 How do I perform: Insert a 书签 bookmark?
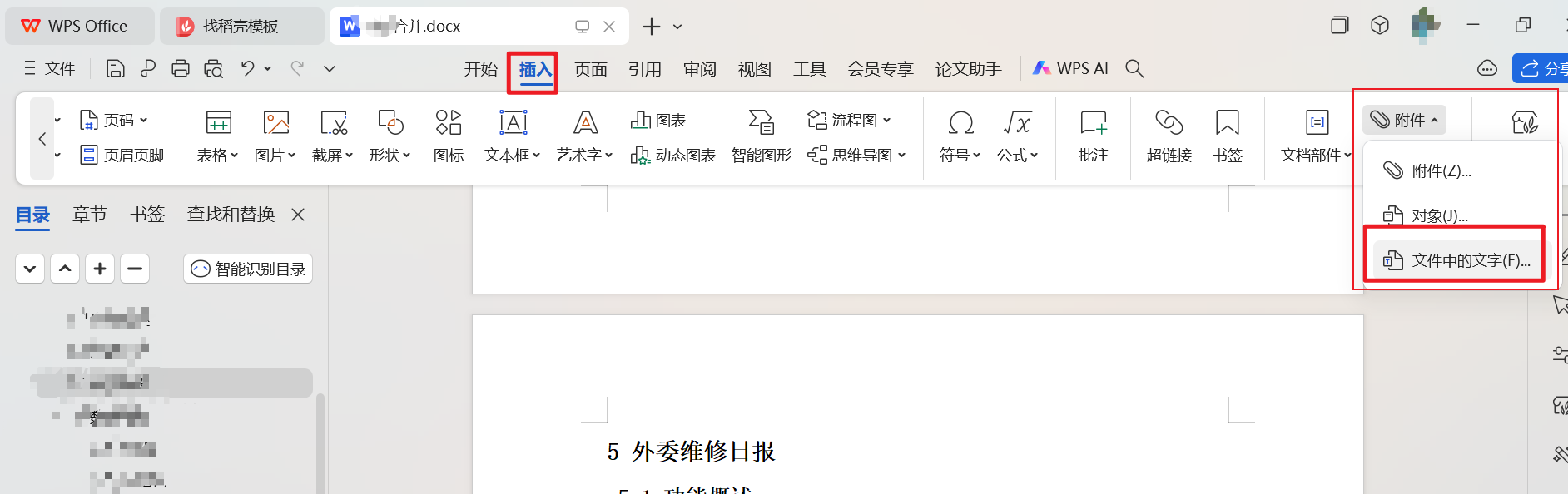click(1228, 136)
